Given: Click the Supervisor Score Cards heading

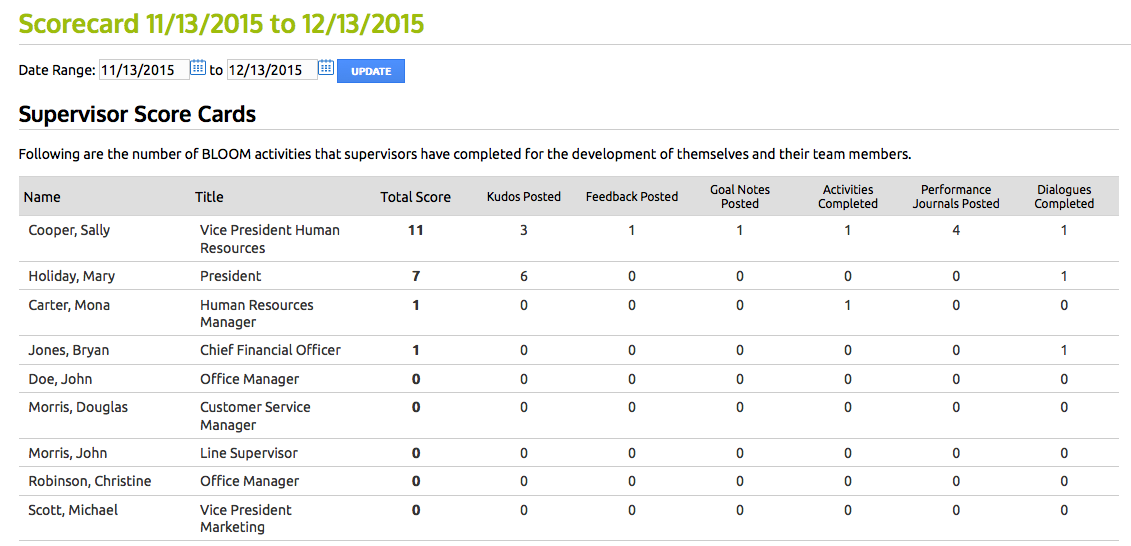Looking at the screenshot, I should 137,114.
